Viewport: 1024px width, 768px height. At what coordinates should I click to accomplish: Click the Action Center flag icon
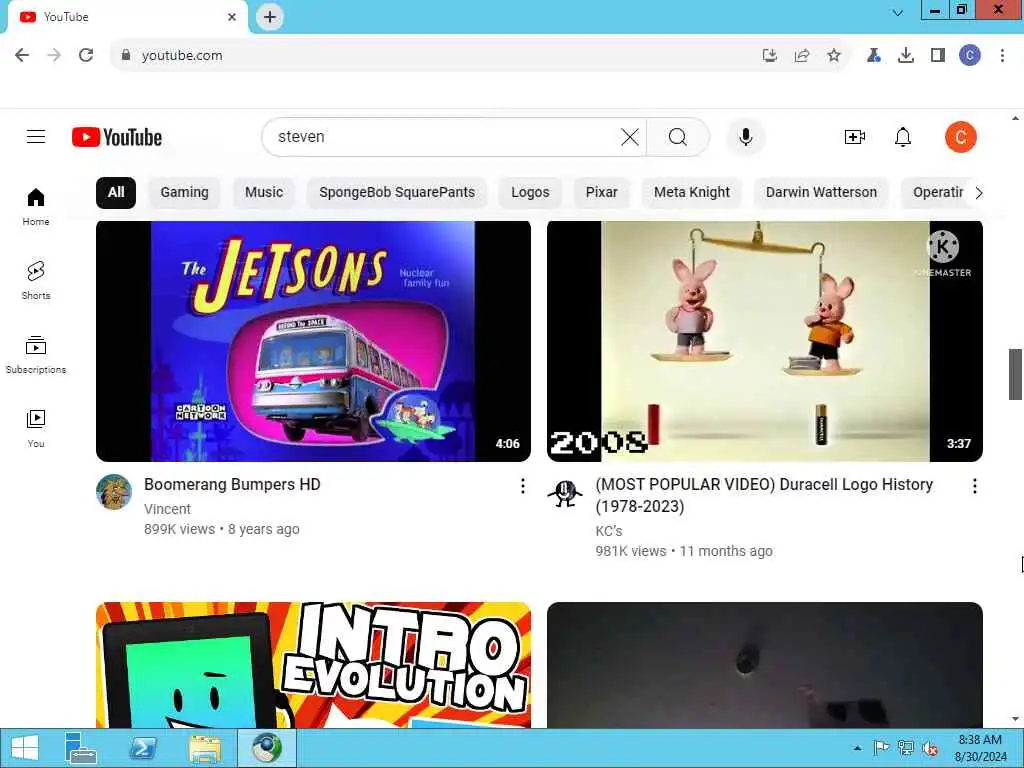coord(881,748)
